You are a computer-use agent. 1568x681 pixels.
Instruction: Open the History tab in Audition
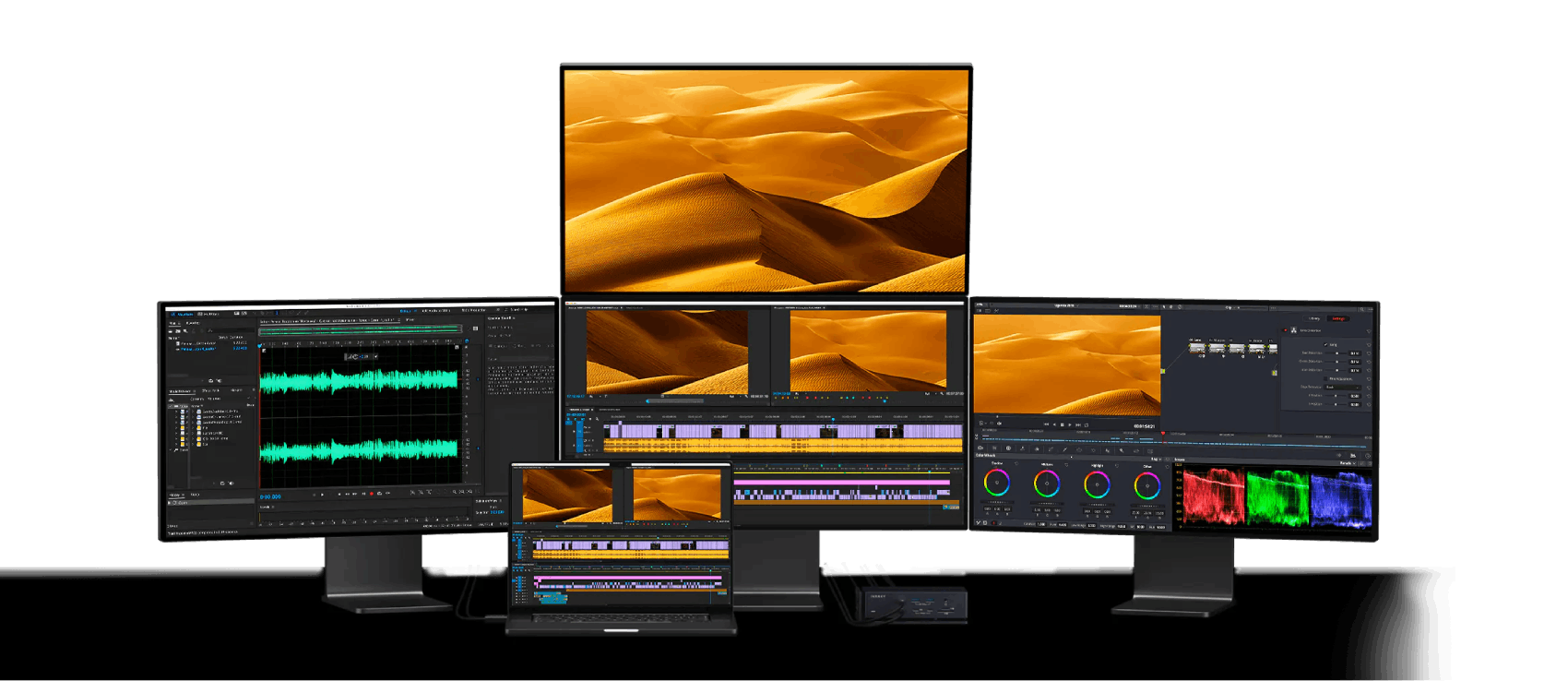click(x=175, y=495)
